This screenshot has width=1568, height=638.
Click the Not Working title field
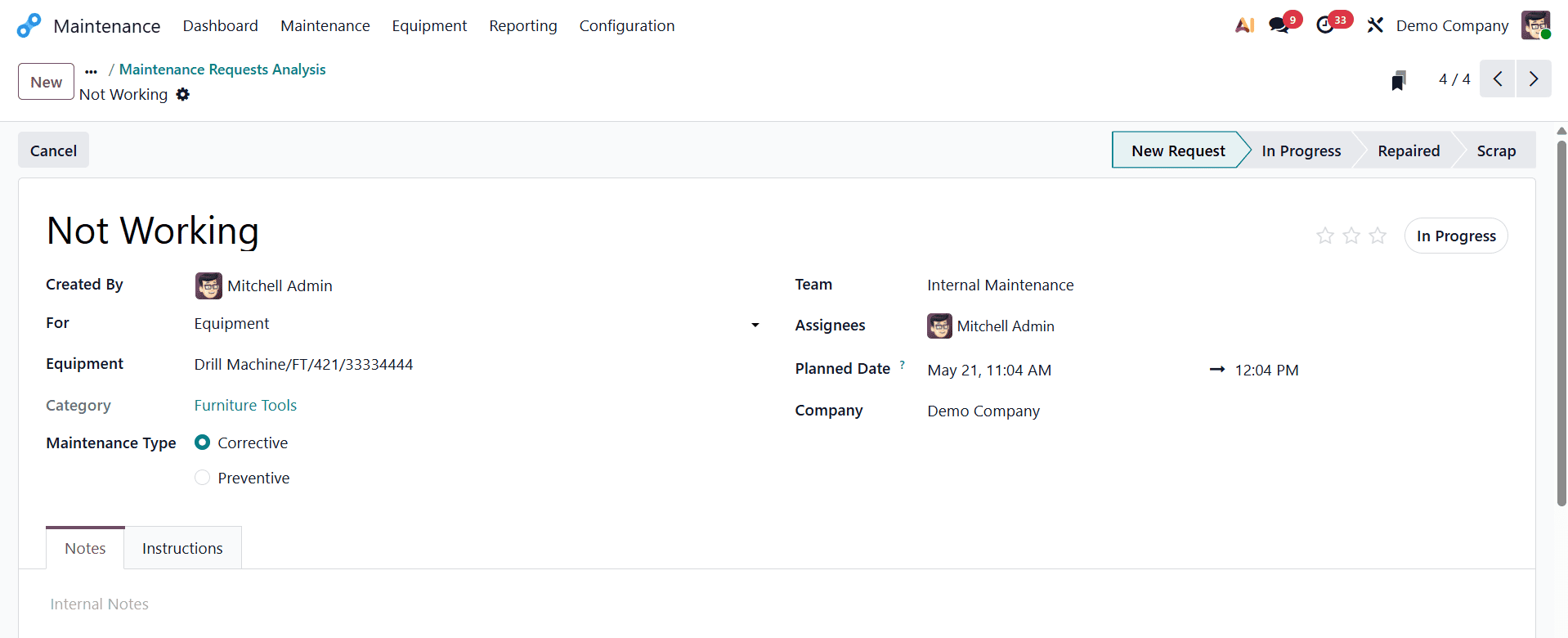pyautogui.click(x=153, y=231)
